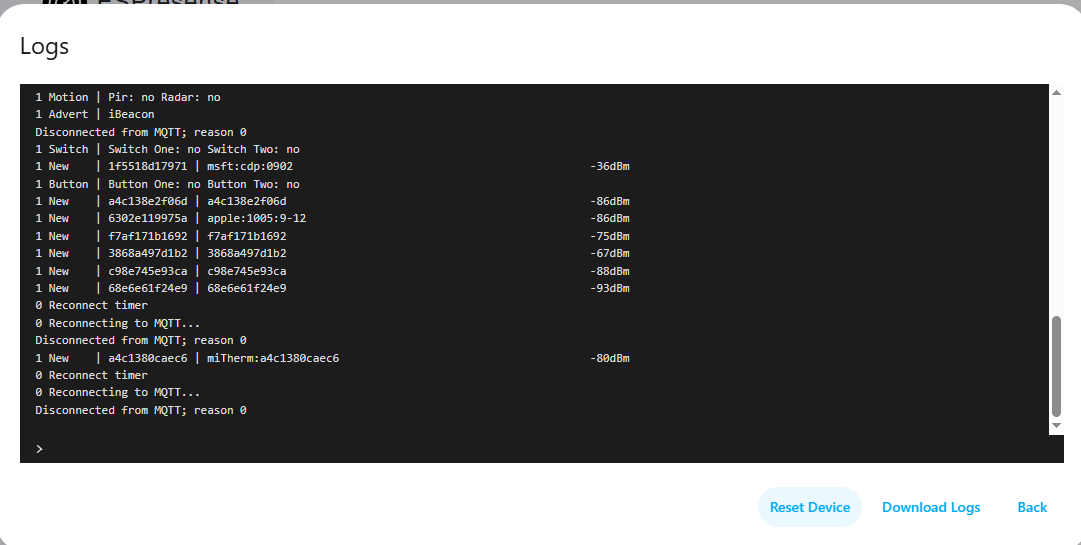Click the -93dBm signal value
This screenshot has width=1081, height=545.
coord(609,288)
